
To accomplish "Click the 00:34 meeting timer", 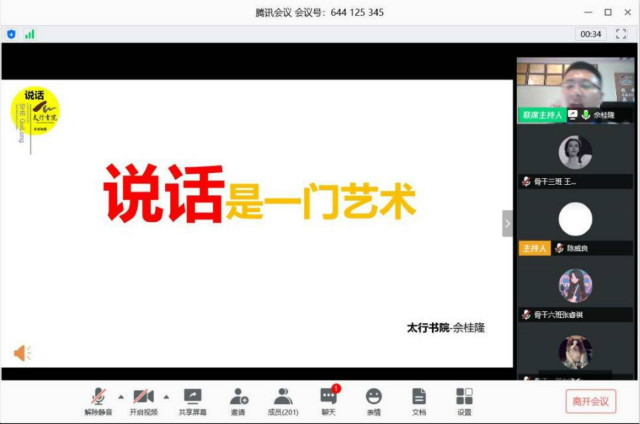I will [x=591, y=34].
